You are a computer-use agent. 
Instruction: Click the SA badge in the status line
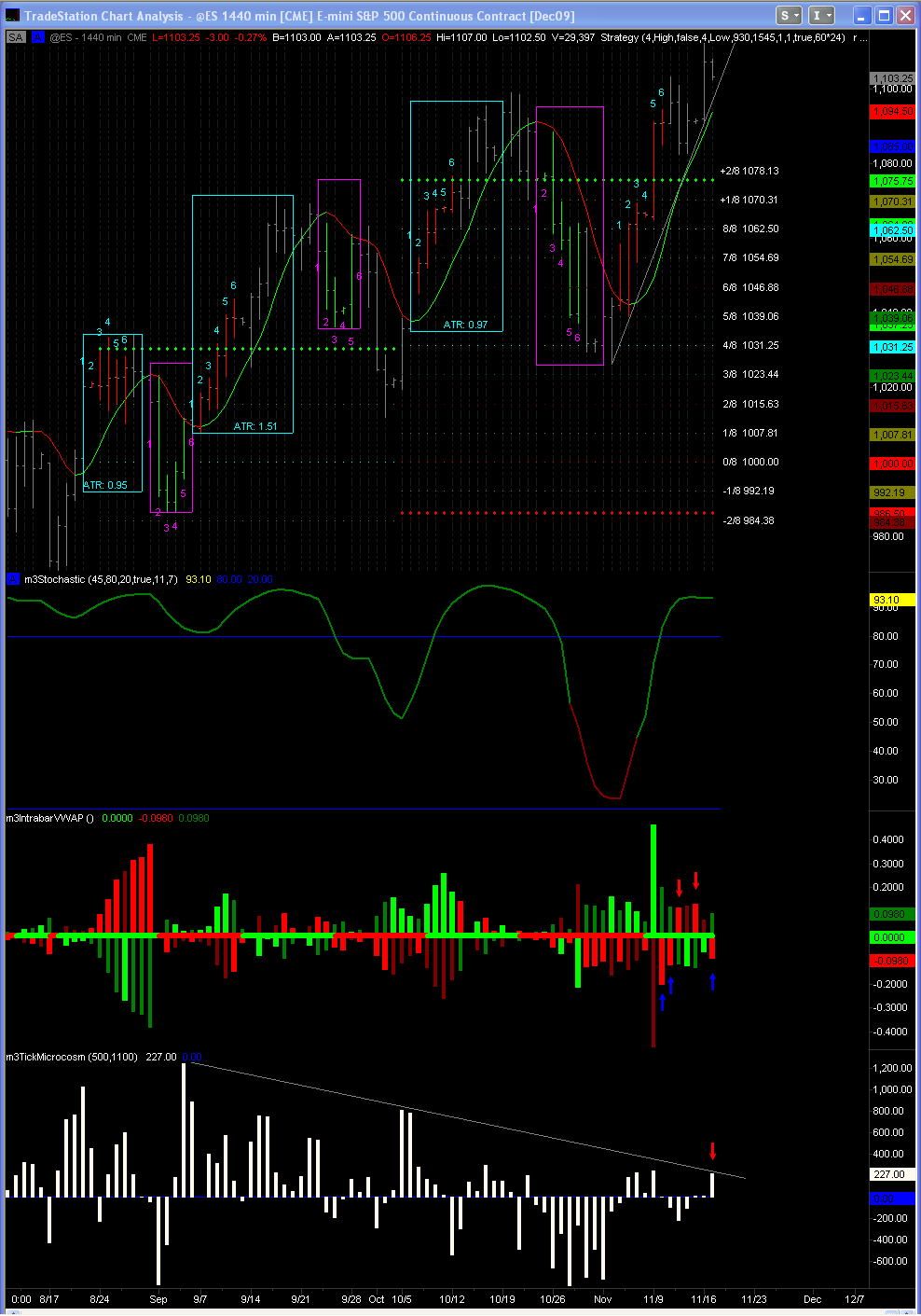click(x=16, y=37)
